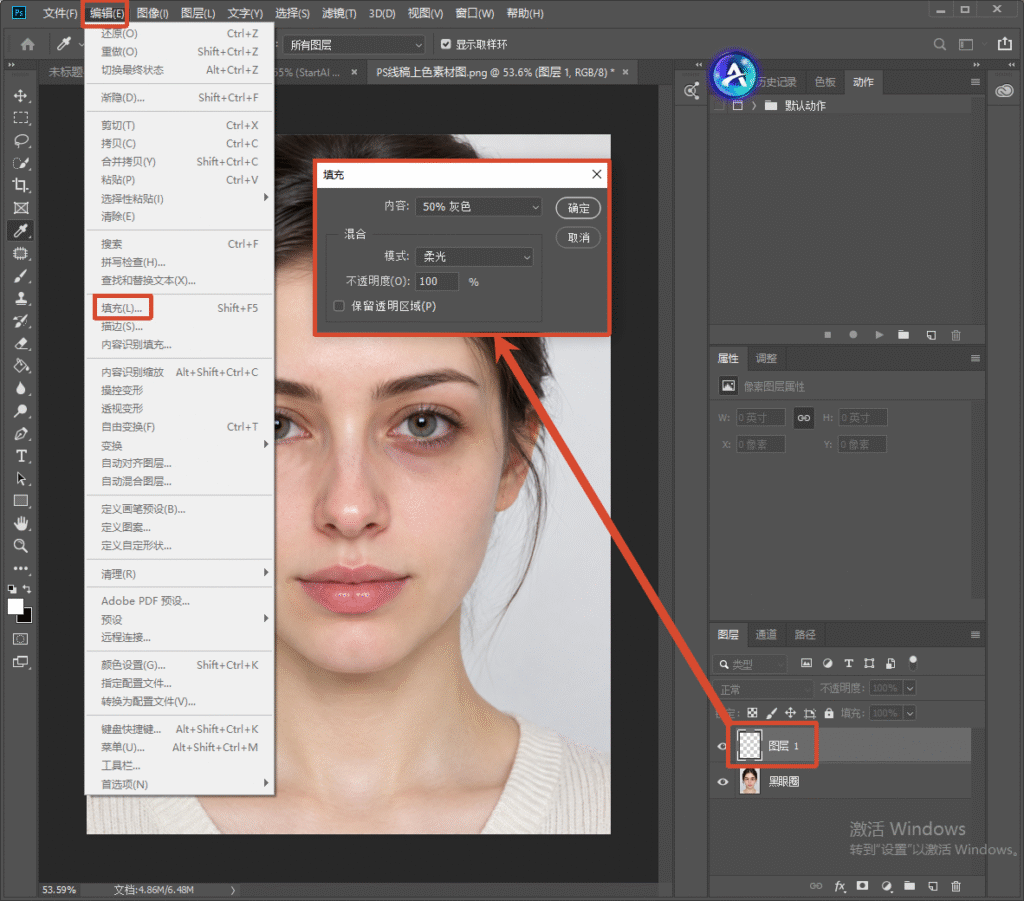
Task: Switch to 通道 tab
Action: 765,634
